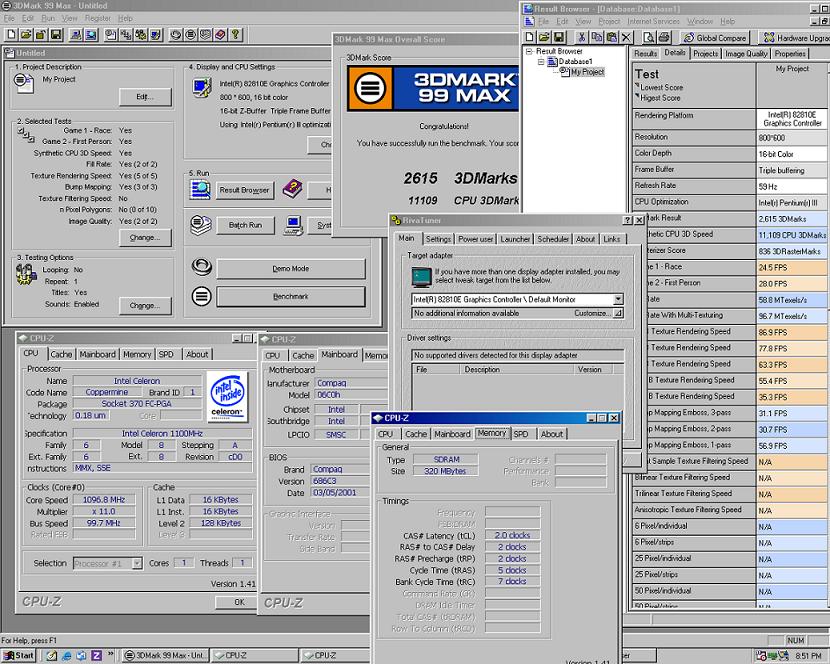Click Print Preview icon in Result Browser toolbar
Viewport: 830px width, 664px height.
(x=649, y=37)
